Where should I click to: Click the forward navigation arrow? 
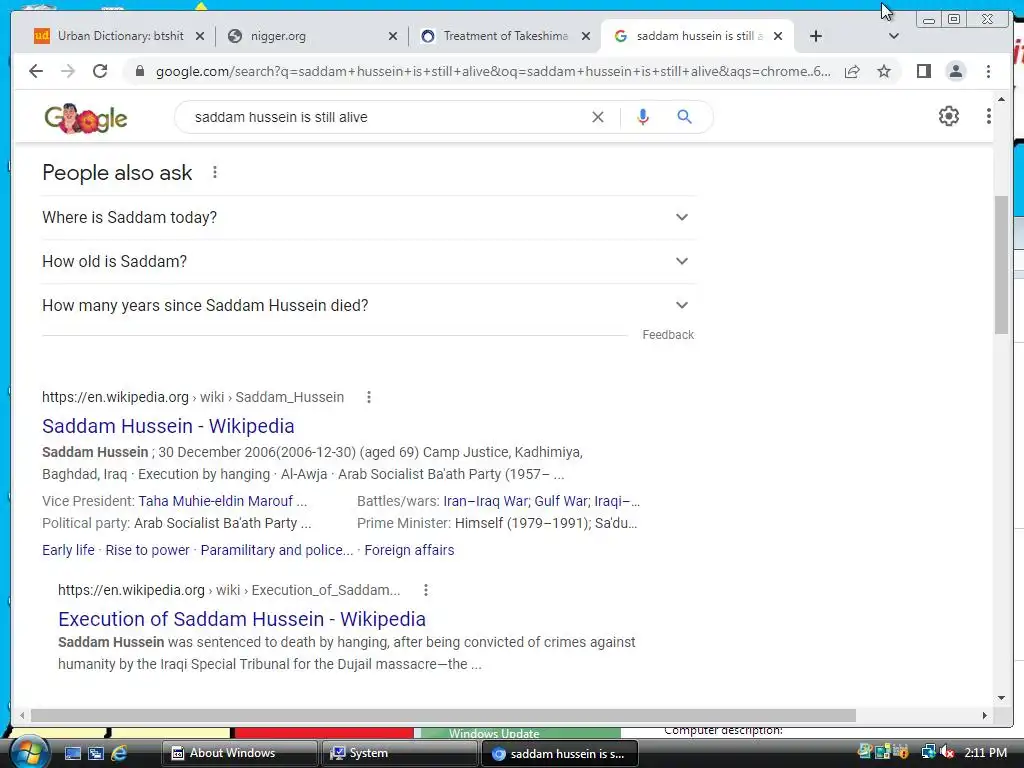68,71
